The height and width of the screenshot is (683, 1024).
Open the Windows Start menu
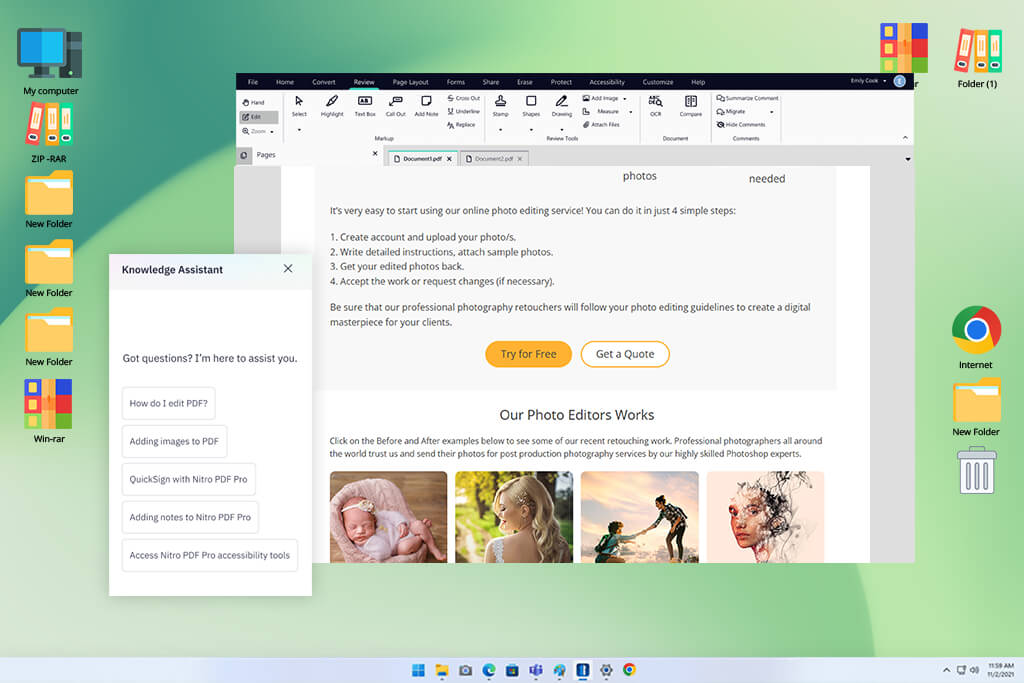click(x=418, y=670)
